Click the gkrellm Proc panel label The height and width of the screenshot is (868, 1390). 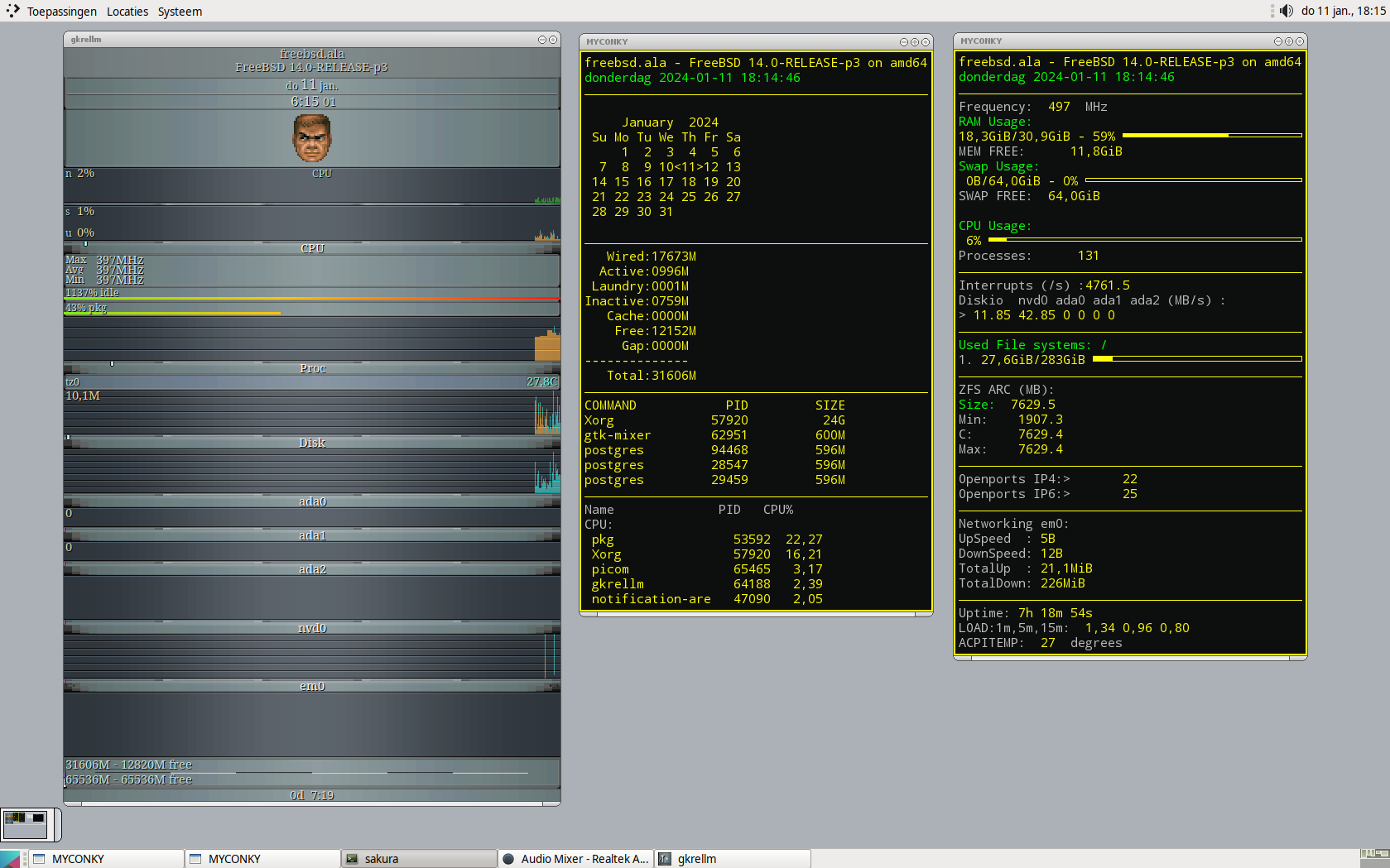tap(312, 368)
